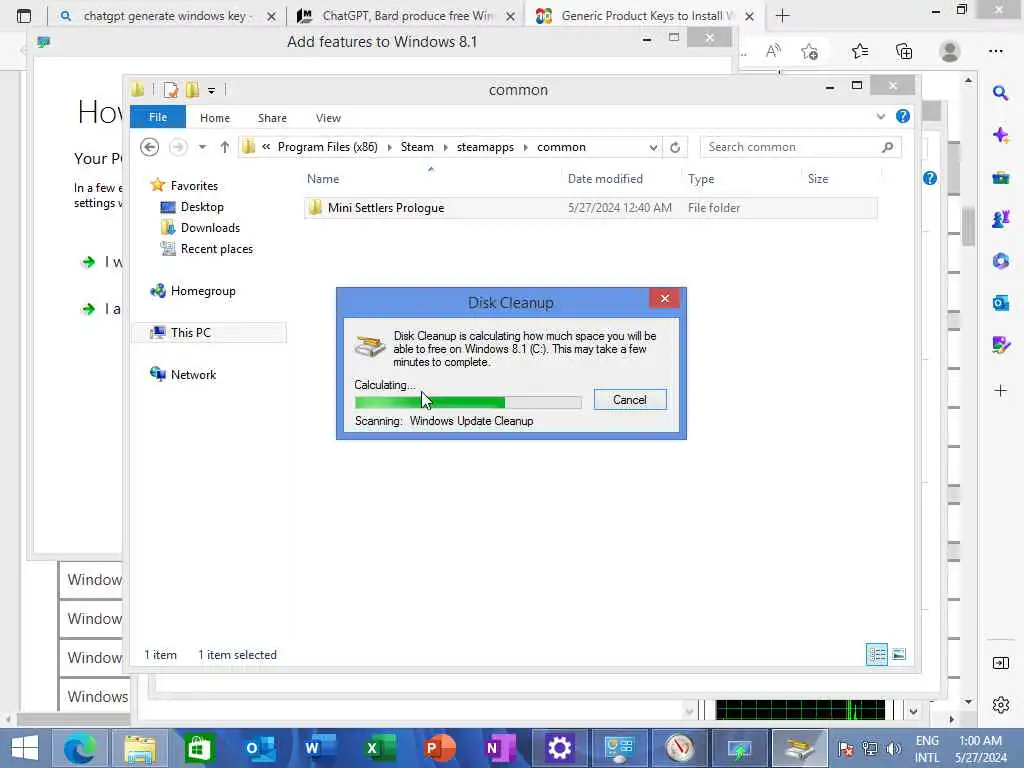Open Excel from the taskbar
This screenshot has width=1024, height=768.
point(380,748)
